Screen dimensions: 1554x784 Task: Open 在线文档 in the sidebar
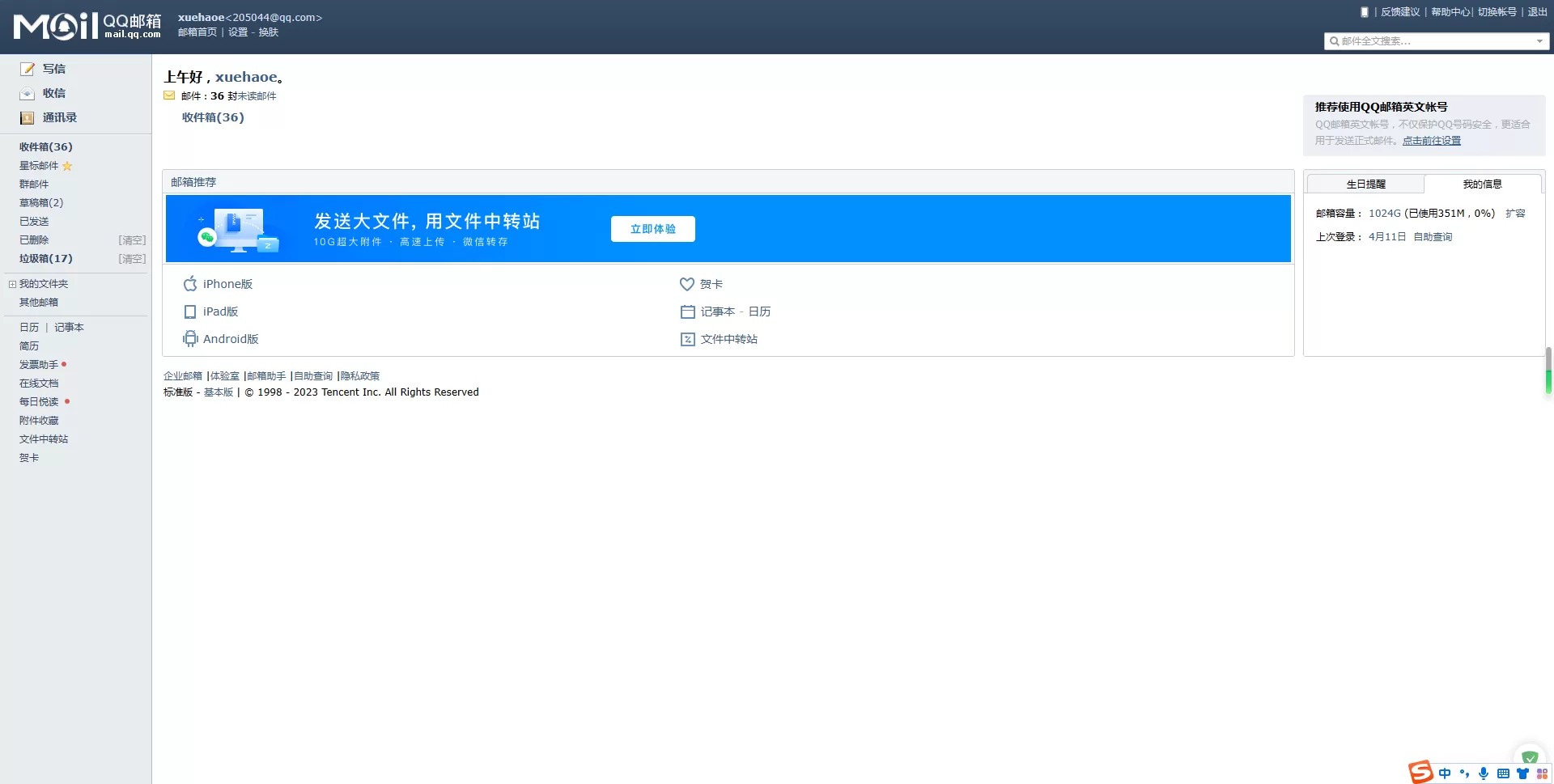tap(39, 384)
